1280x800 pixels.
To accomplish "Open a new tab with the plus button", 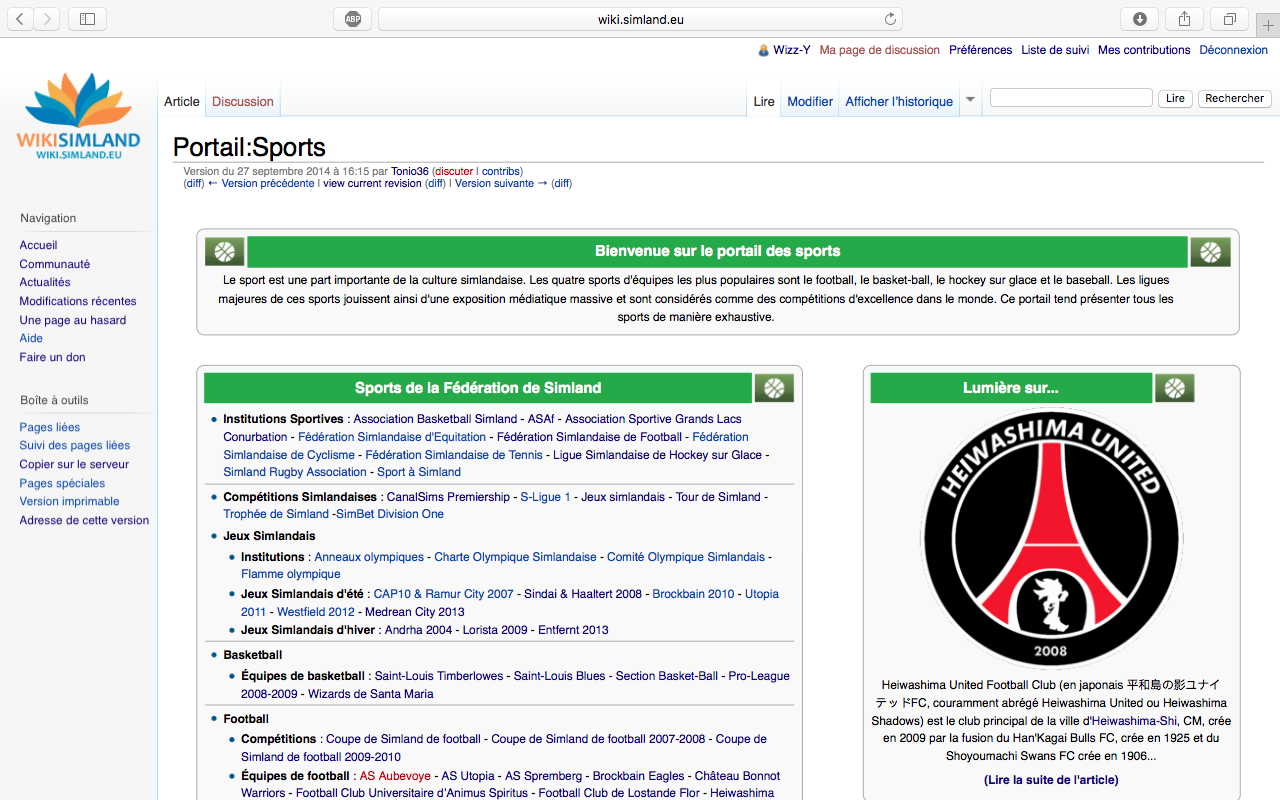I will pyautogui.click(x=1268, y=25).
